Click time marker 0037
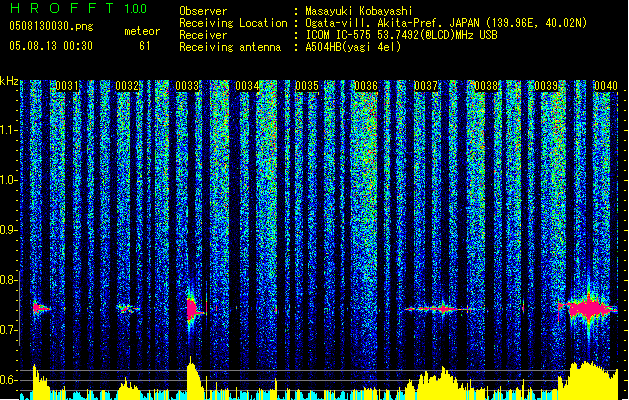 426,86
